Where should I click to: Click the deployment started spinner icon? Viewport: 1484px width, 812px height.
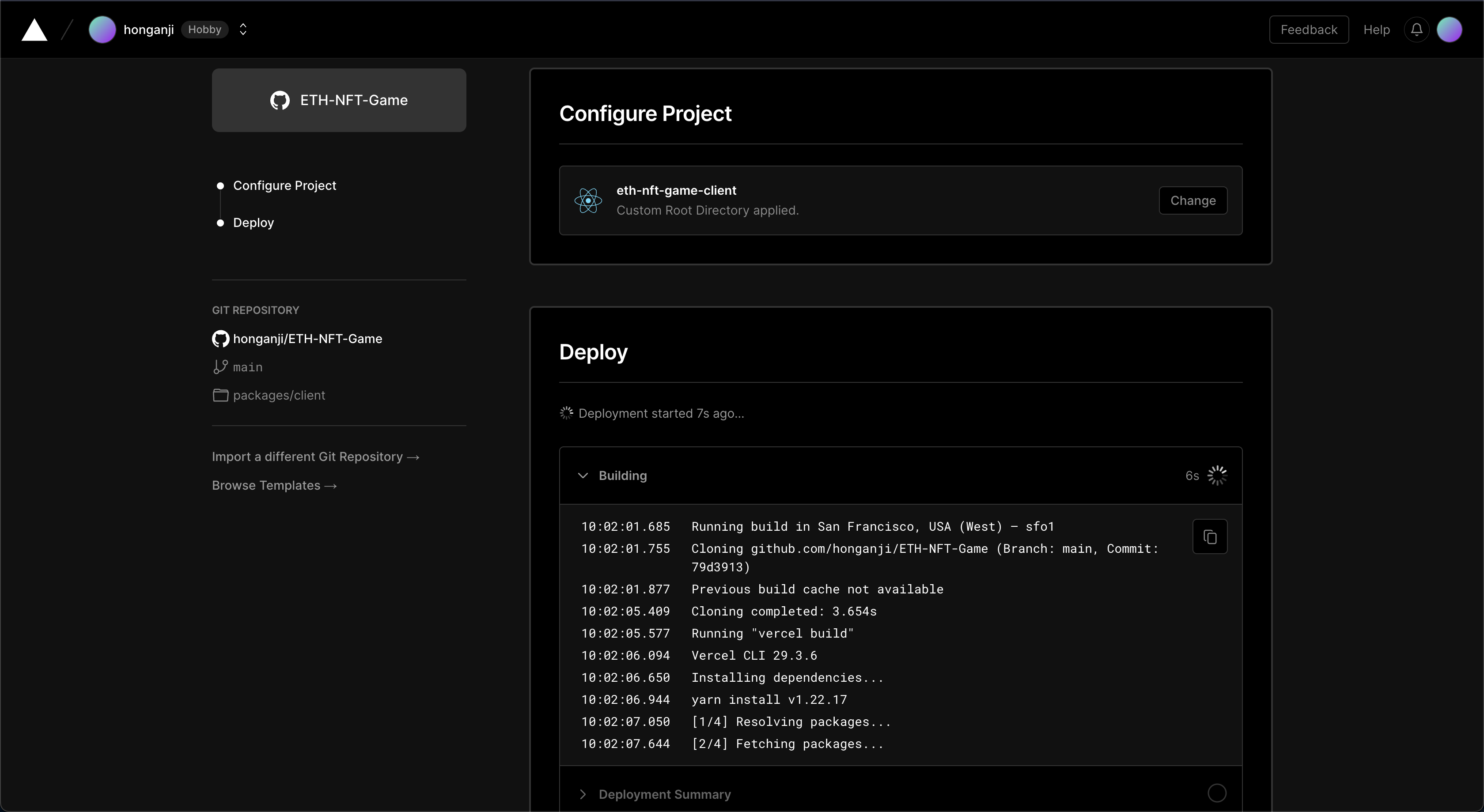[566, 413]
